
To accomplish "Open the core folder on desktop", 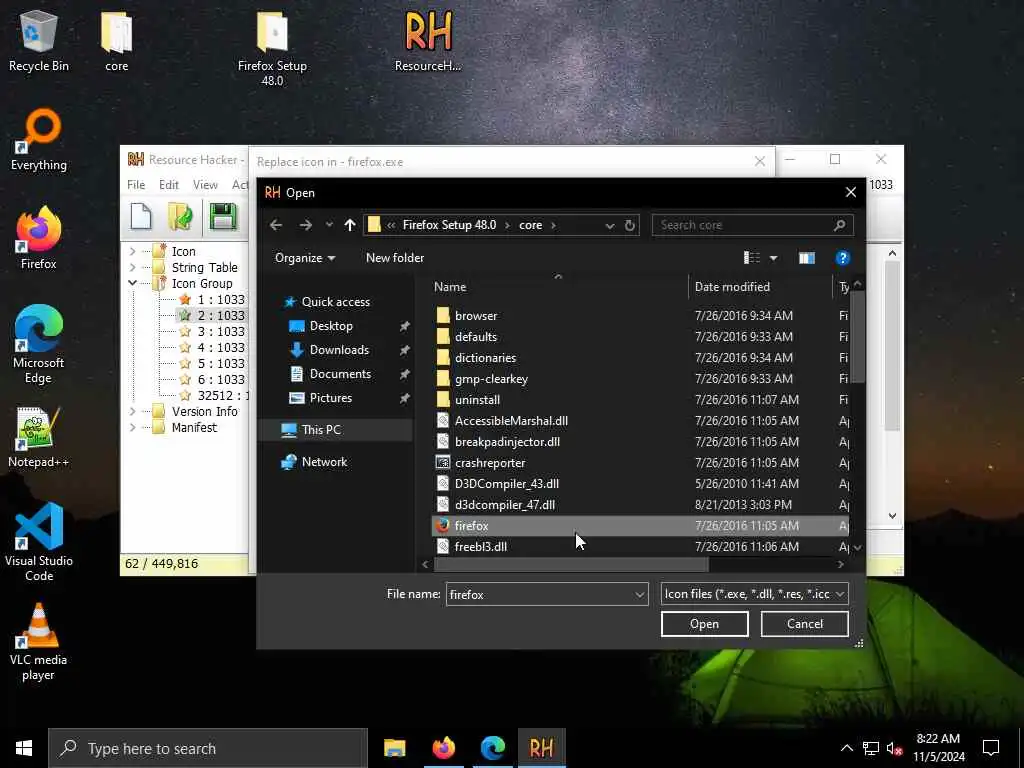I will coord(117,41).
